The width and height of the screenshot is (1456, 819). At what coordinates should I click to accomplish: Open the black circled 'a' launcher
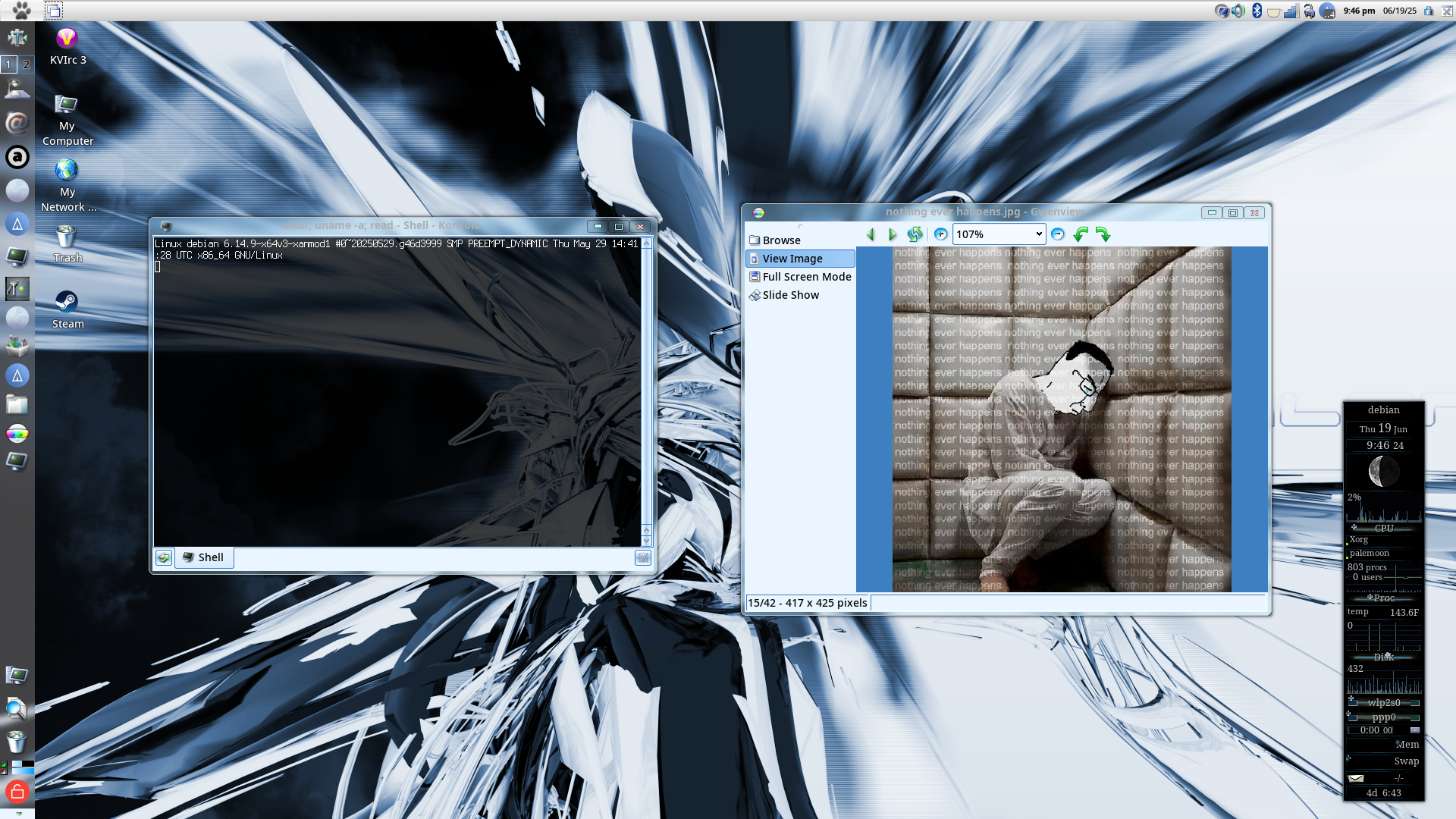coord(17,157)
